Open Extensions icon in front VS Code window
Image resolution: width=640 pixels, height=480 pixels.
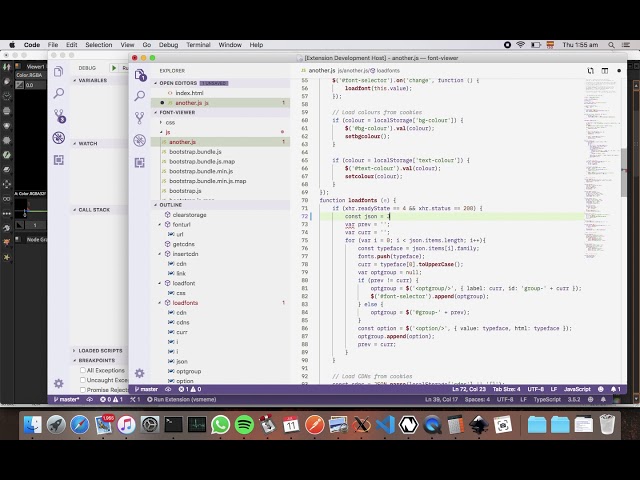coord(140,163)
